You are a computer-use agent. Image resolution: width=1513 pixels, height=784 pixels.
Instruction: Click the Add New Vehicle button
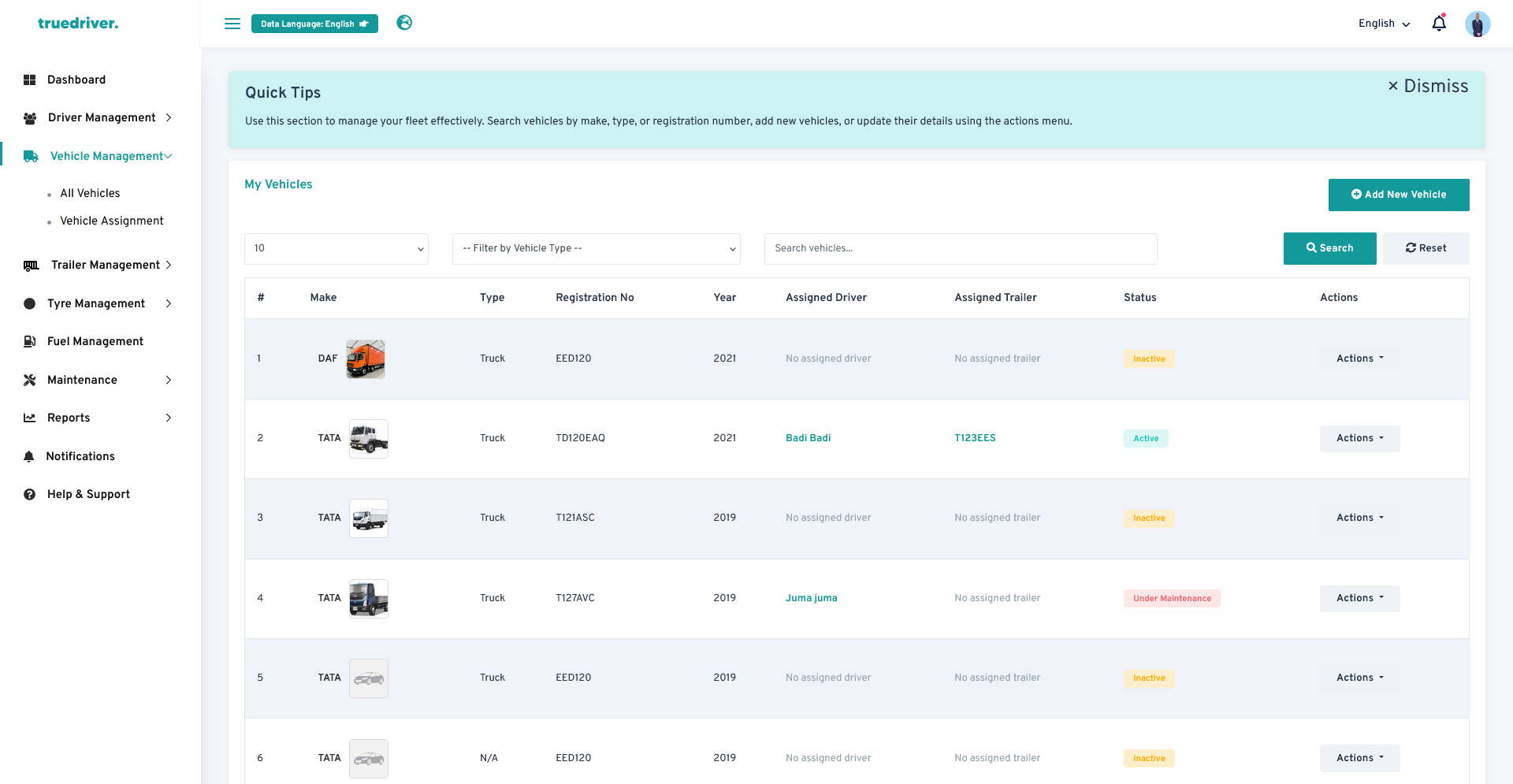1398,195
